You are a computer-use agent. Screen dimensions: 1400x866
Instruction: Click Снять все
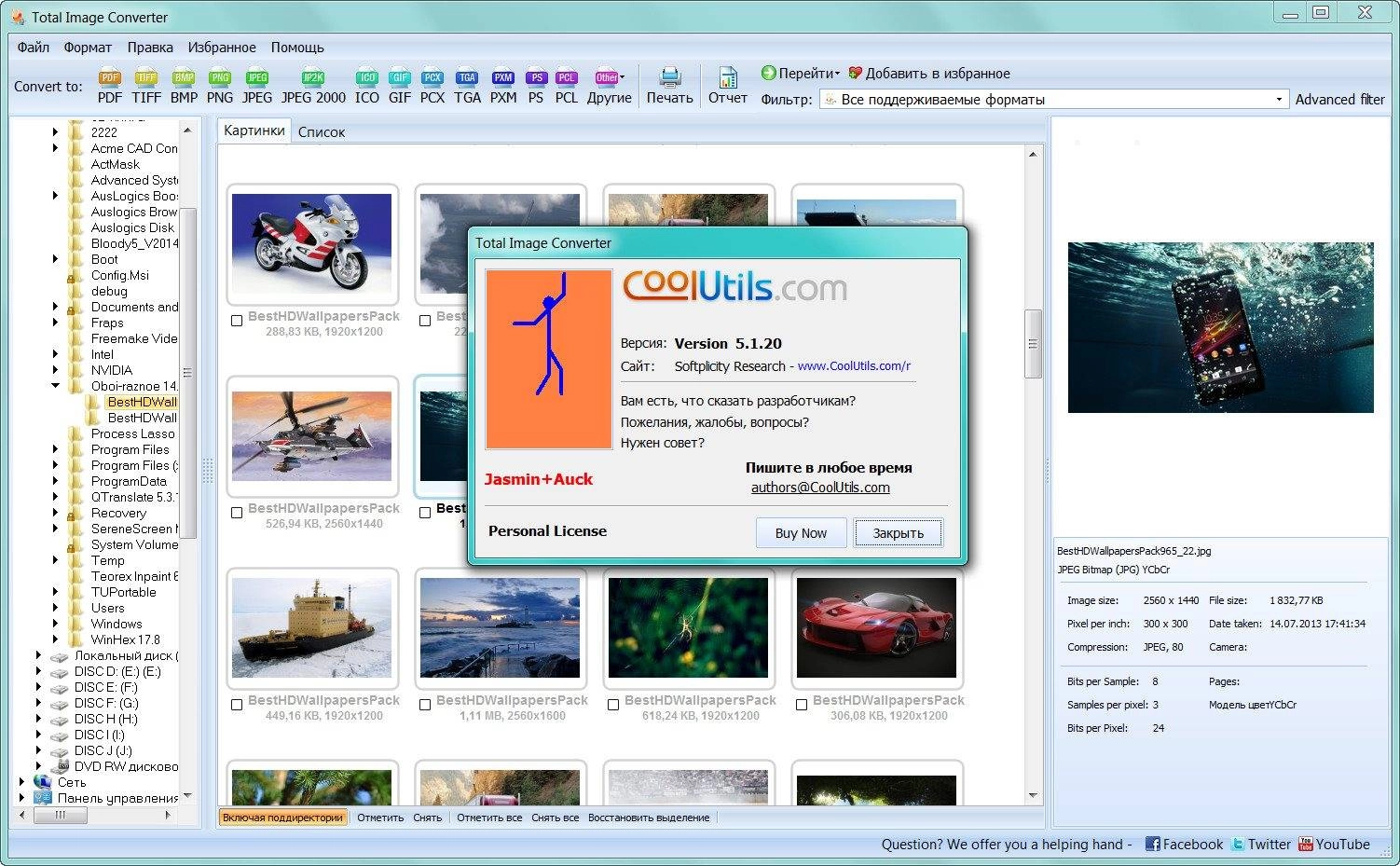click(555, 818)
